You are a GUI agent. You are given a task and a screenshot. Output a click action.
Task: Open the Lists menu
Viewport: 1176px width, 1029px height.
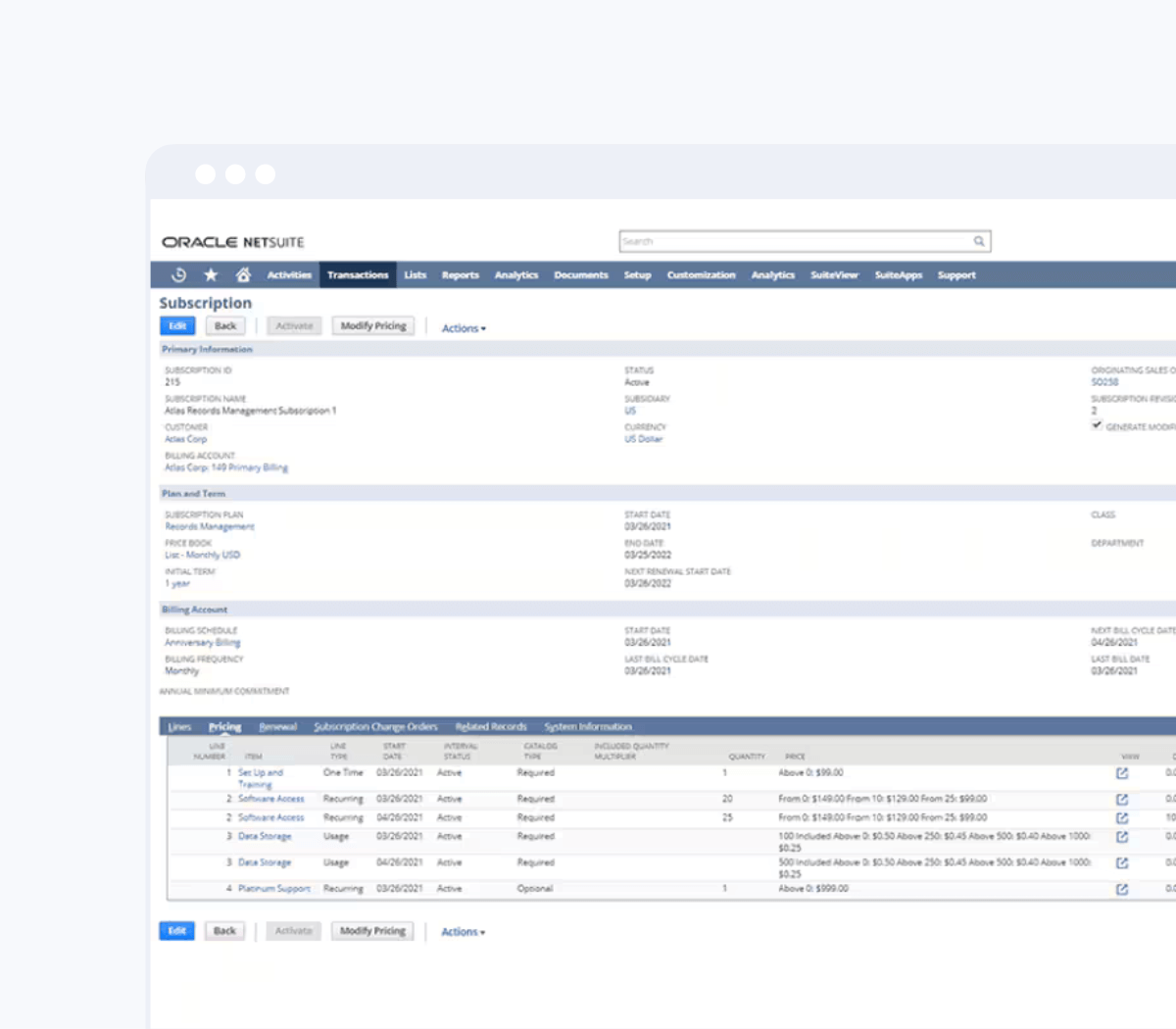[416, 275]
